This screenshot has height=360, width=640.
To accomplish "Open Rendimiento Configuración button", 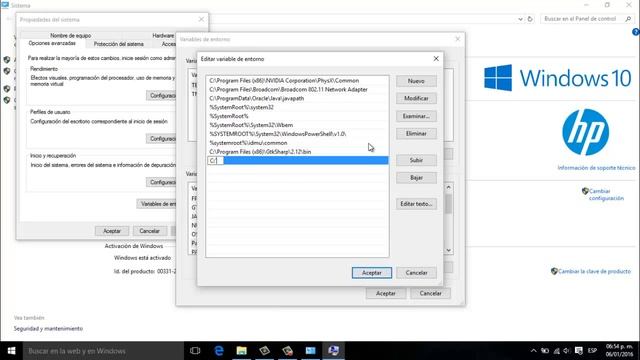I will click(161, 96).
